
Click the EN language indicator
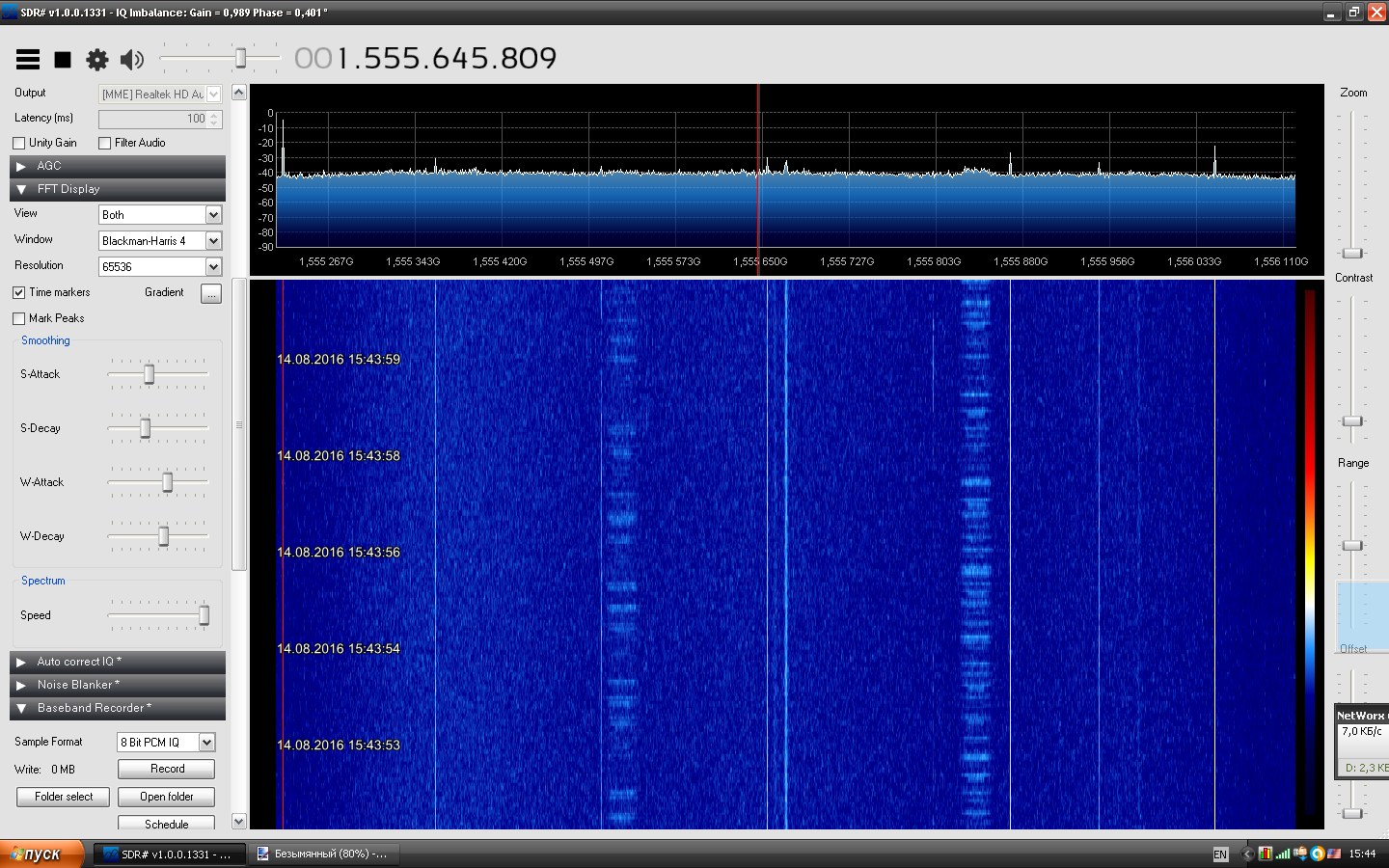click(x=1220, y=854)
